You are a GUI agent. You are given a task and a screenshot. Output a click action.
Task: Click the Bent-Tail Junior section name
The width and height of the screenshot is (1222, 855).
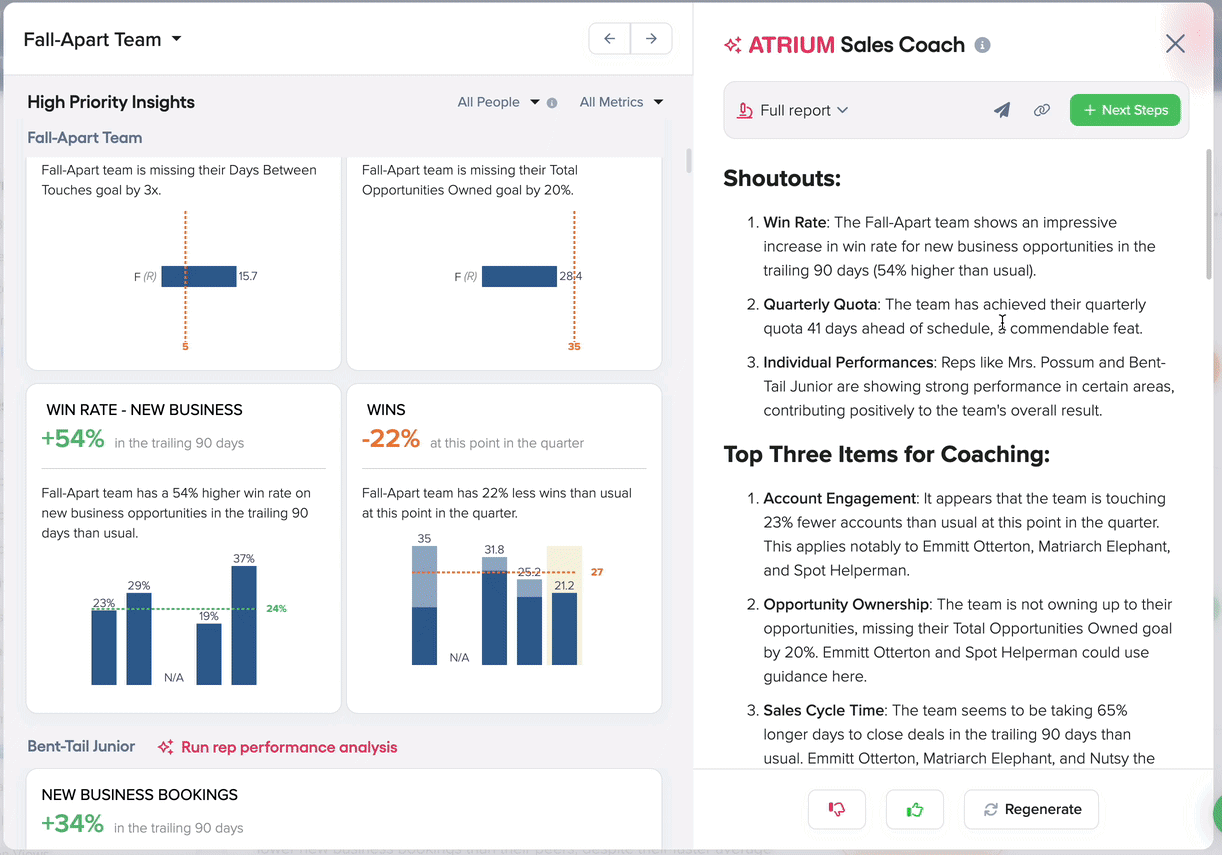point(81,747)
